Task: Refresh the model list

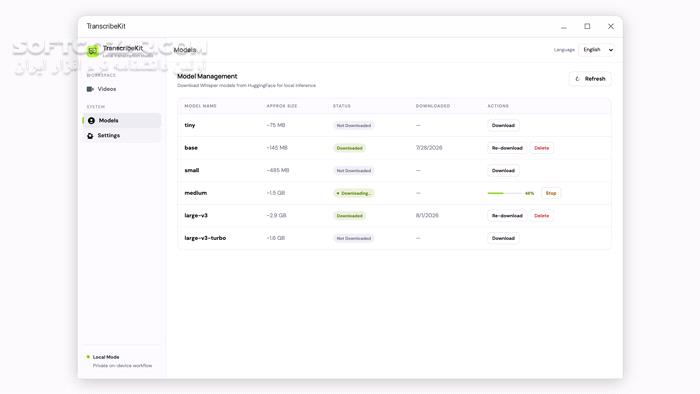Action: (x=590, y=79)
